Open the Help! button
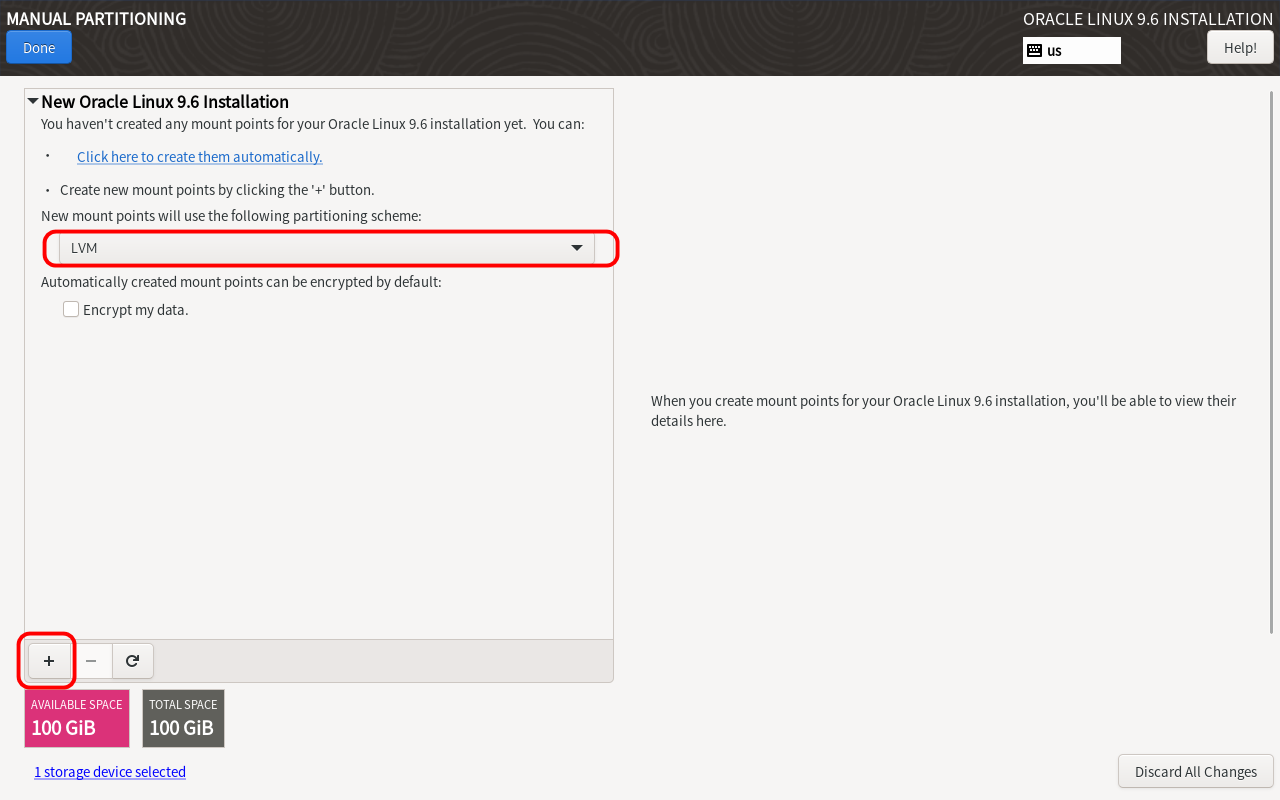 pos(1240,48)
